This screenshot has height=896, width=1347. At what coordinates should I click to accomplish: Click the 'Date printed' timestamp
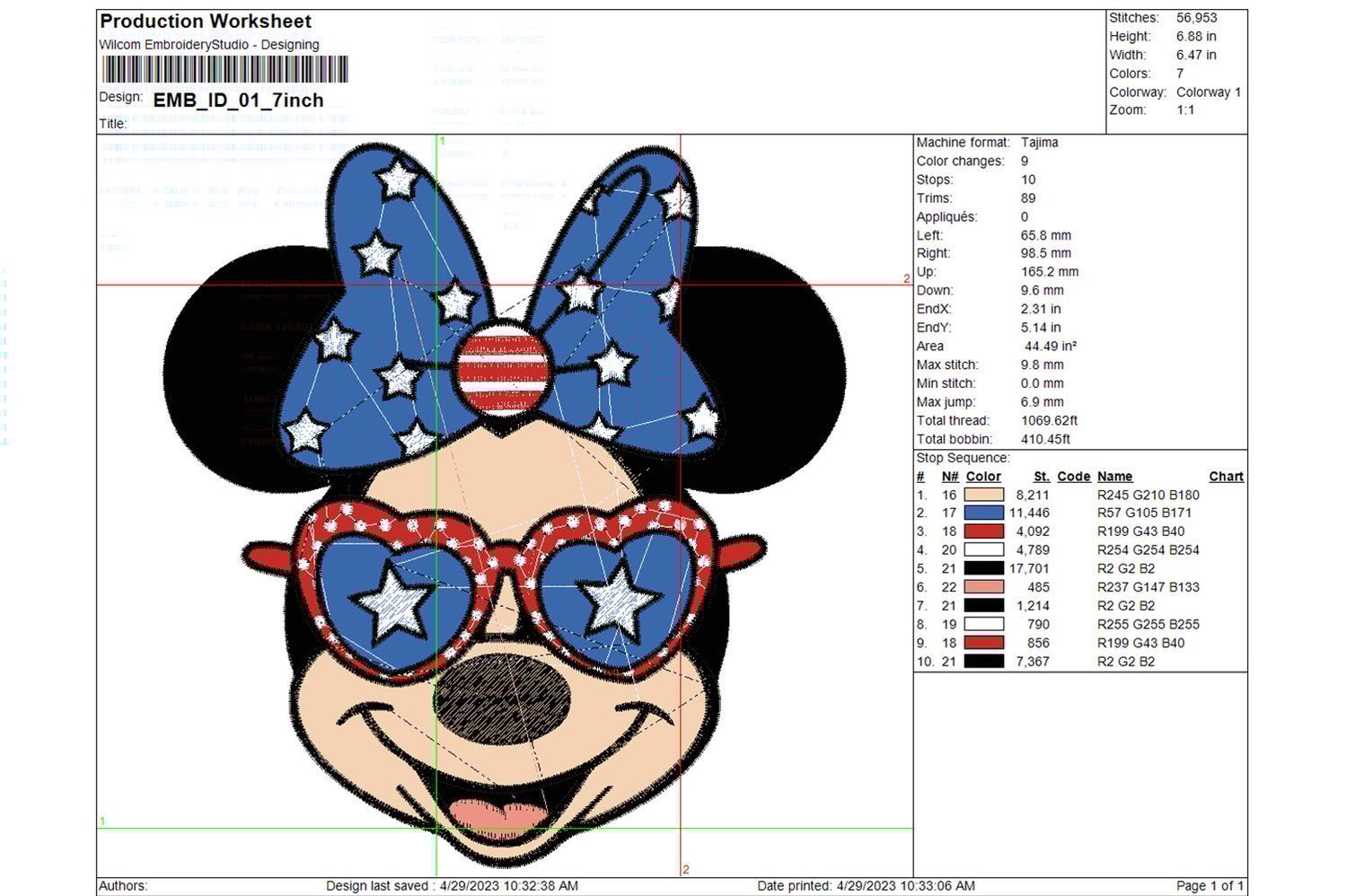click(866, 886)
